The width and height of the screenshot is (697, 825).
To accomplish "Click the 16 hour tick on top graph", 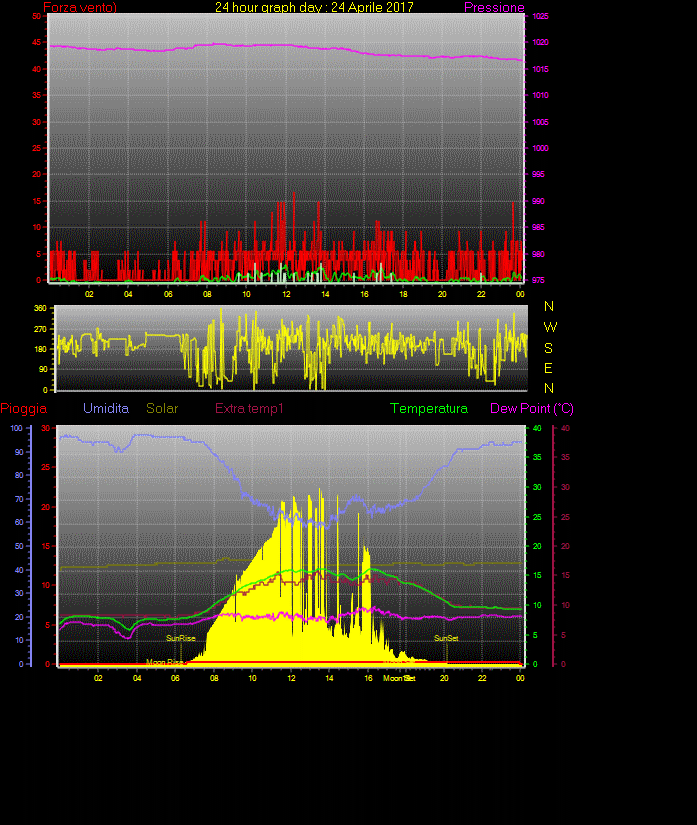I will tap(365, 294).
